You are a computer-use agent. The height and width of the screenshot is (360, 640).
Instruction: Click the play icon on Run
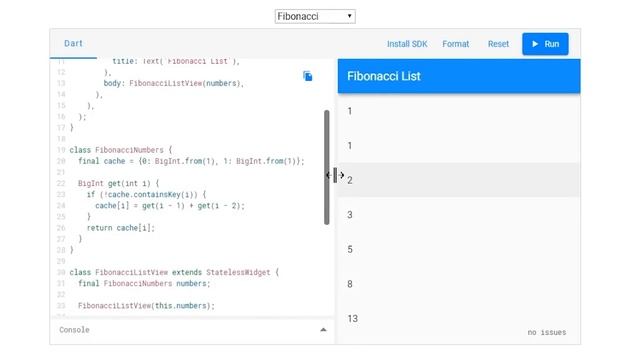pos(535,44)
